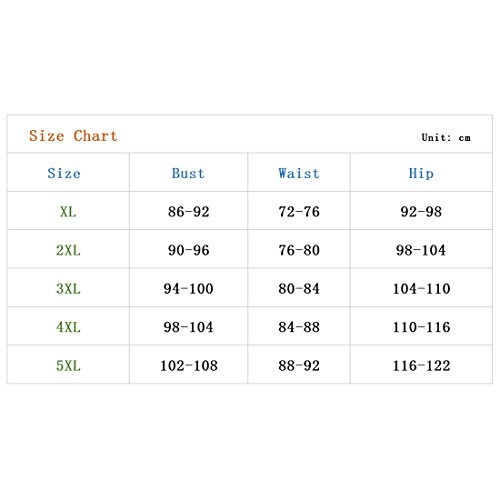500x500 pixels.
Task: Select the 5XL bust value 102-108
Action: click(x=189, y=366)
